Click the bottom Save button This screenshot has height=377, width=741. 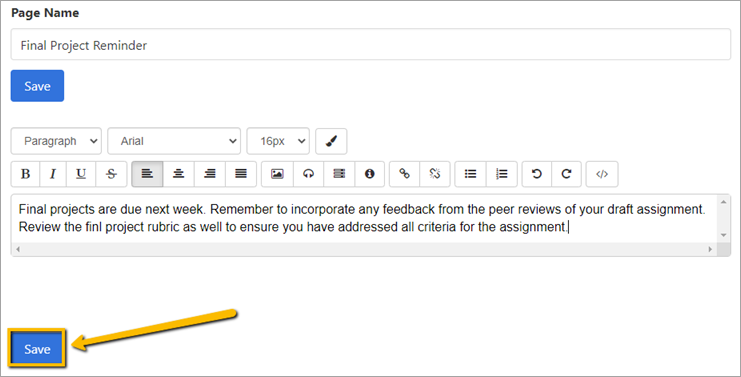[x=37, y=349]
